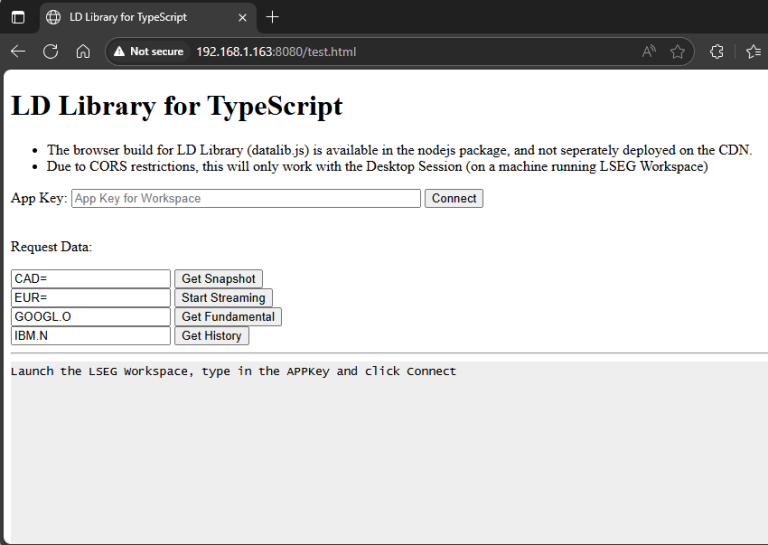The height and width of the screenshot is (545, 768).
Task: Open a new browser tab
Action: point(272,17)
